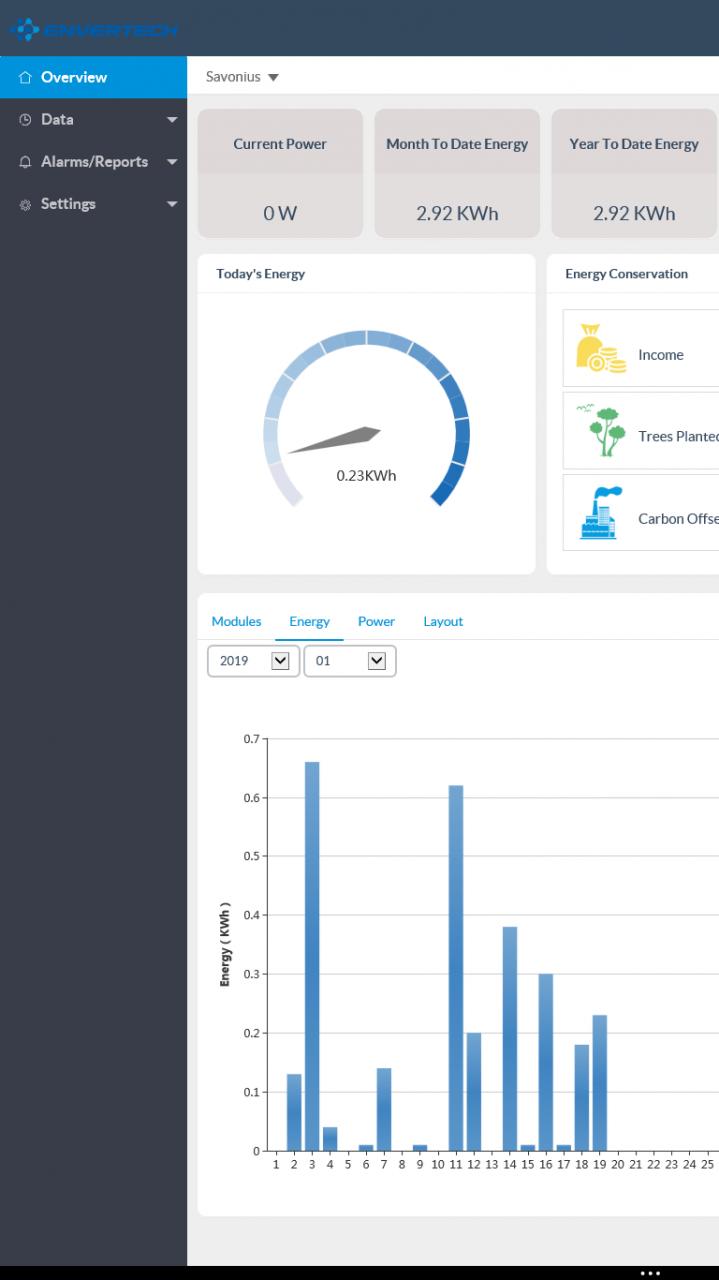Select the Carbon Offset conservation item
This screenshot has width=719, height=1280.
tap(641, 513)
